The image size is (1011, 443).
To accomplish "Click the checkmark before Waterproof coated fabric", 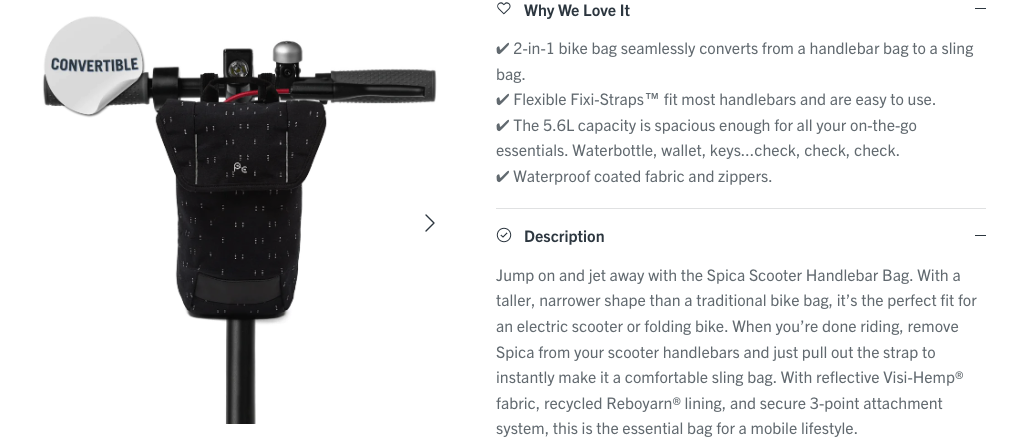I will tap(503, 177).
